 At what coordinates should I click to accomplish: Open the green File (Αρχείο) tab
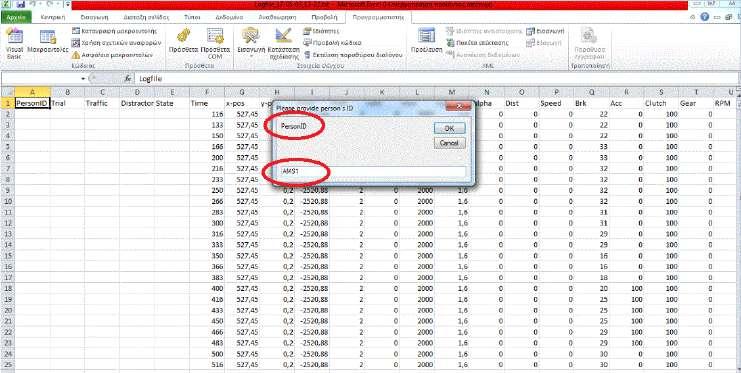click(x=16, y=17)
